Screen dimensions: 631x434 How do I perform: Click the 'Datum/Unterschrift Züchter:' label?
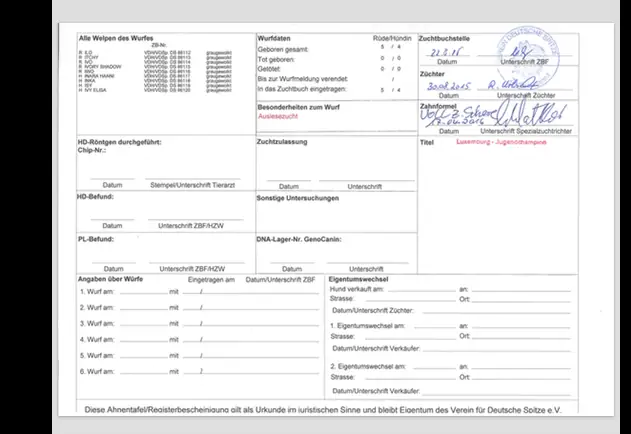click(373, 311)
